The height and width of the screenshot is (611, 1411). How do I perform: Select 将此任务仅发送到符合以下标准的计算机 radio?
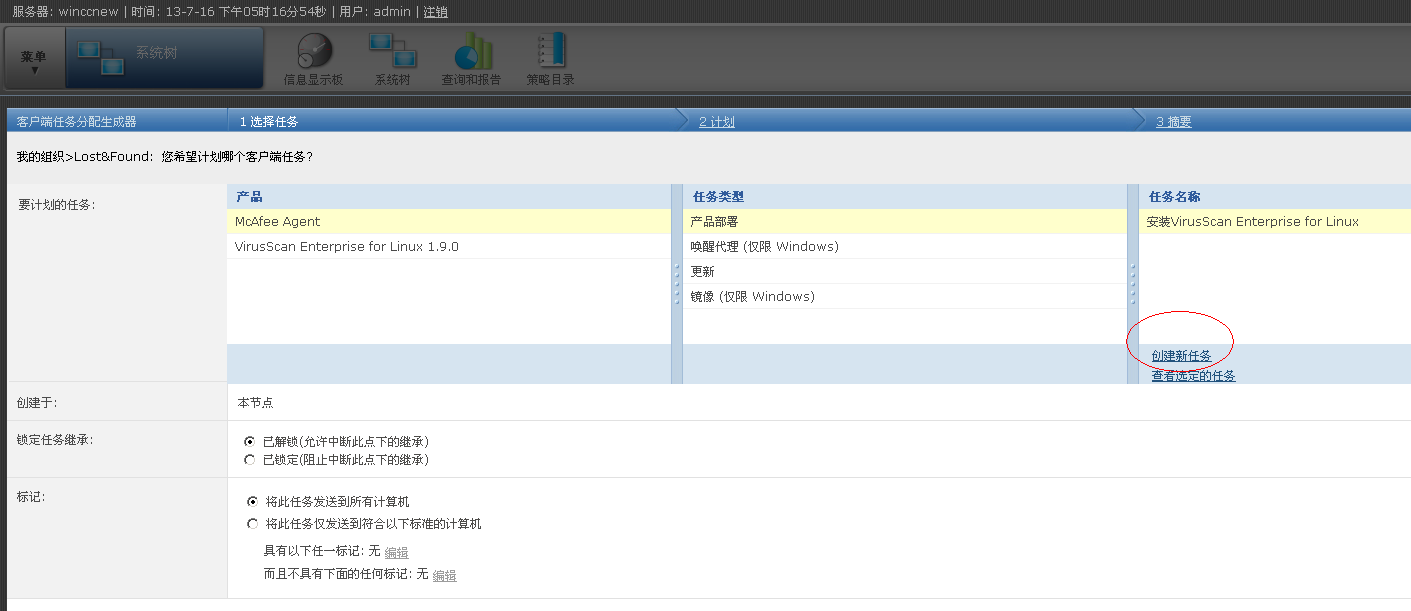(253, 524)
